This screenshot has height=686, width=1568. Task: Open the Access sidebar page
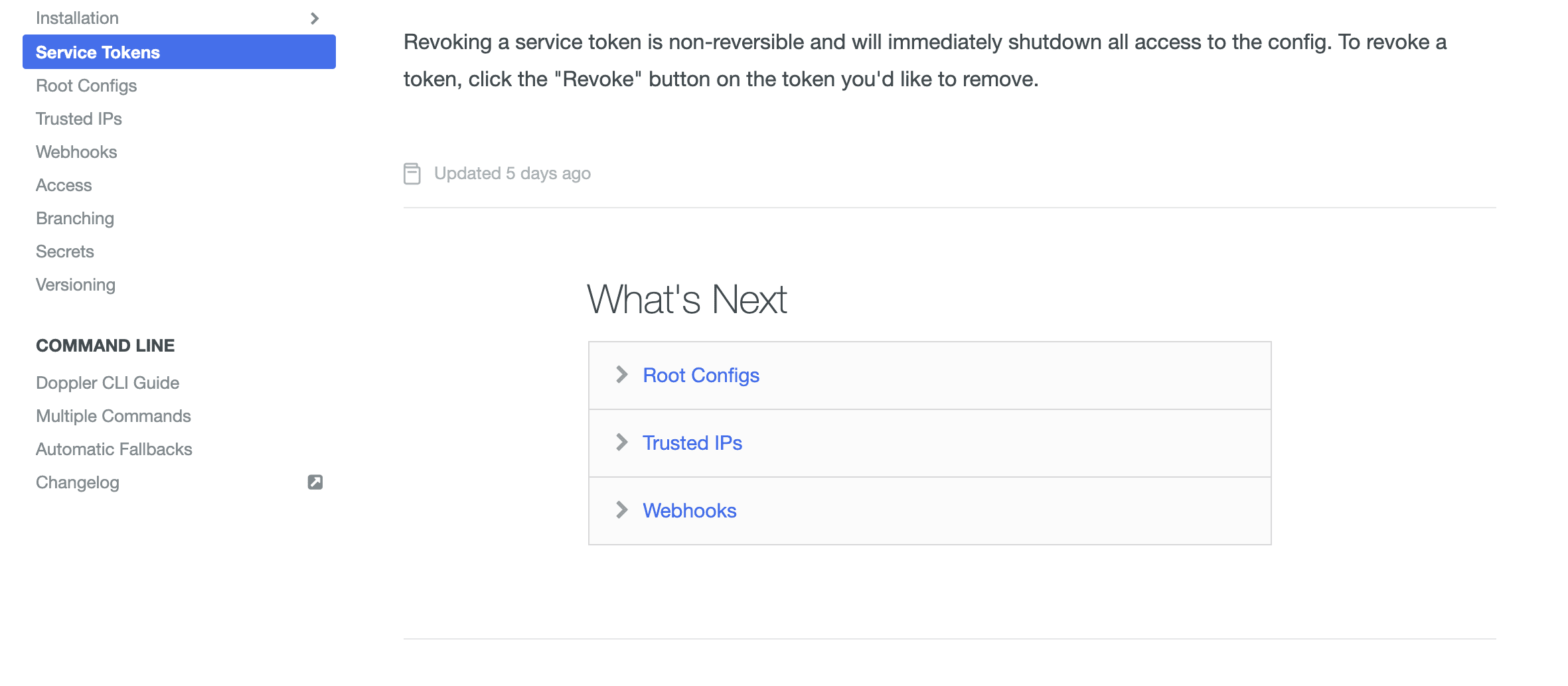coord(64,185)
